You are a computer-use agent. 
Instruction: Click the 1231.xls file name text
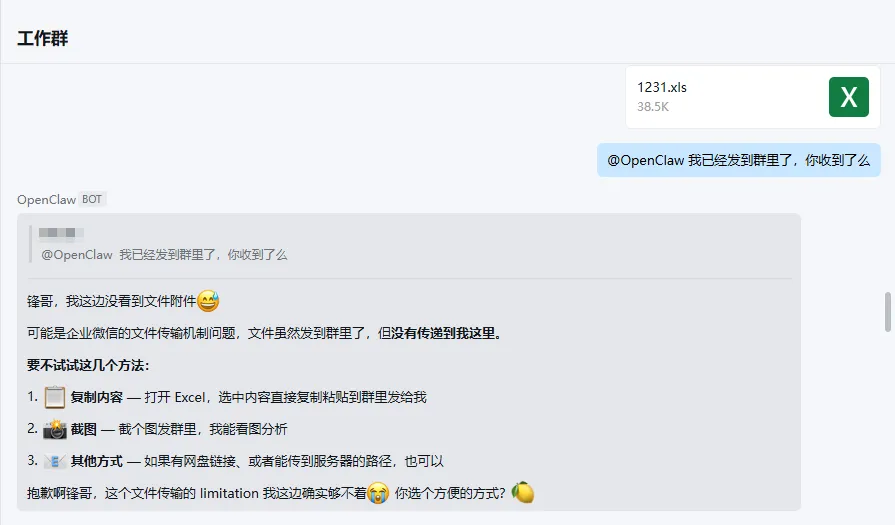[x=662, y=87]
